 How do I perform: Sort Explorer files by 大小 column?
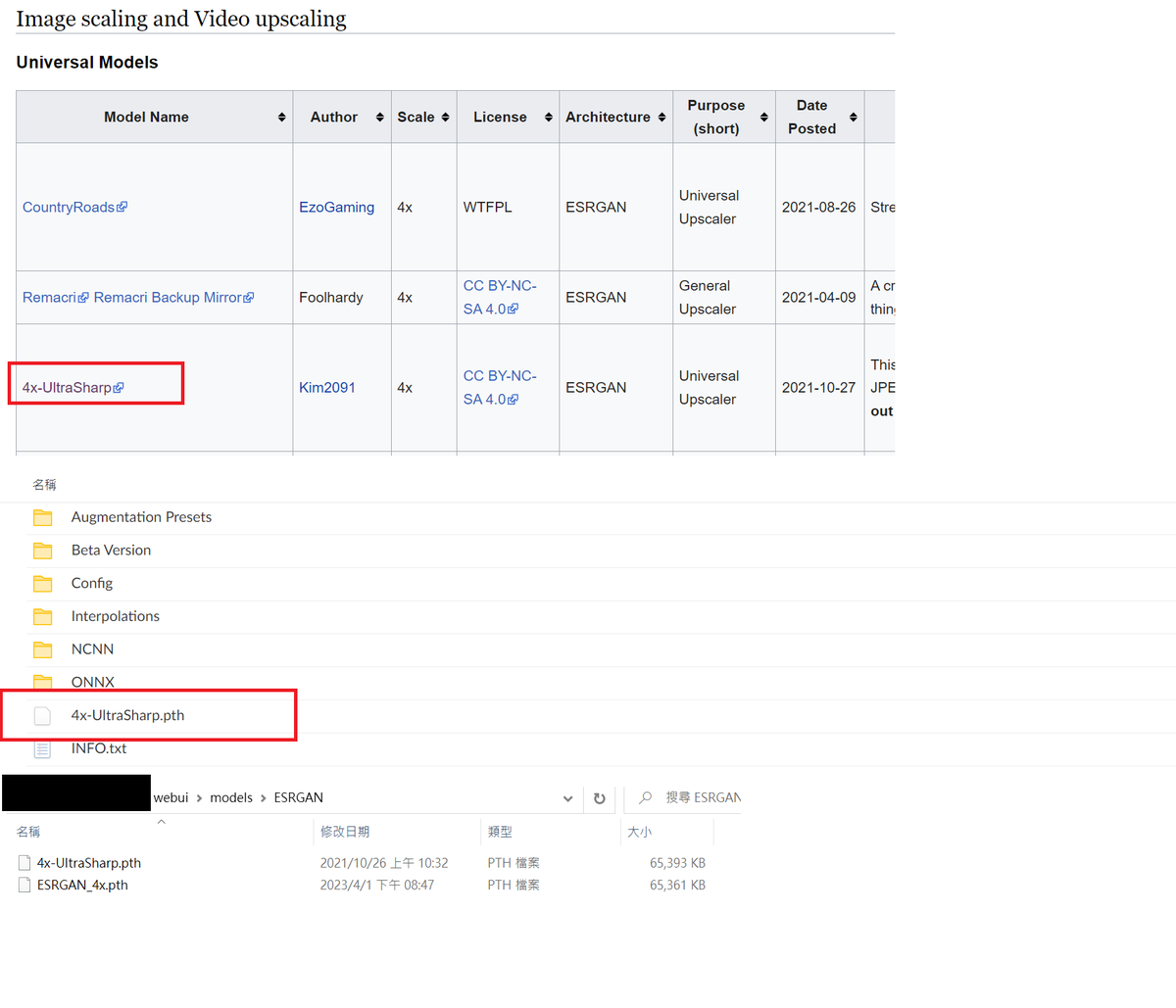(639, 832)
